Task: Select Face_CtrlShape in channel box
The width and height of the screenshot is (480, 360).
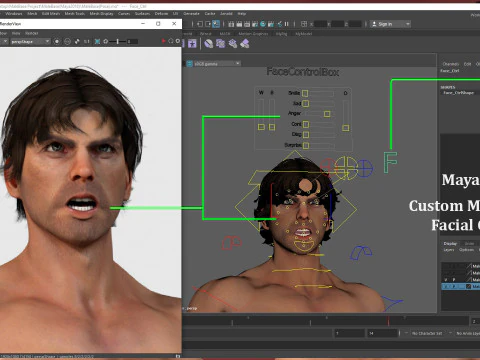Action: click(x=458, y=93)
